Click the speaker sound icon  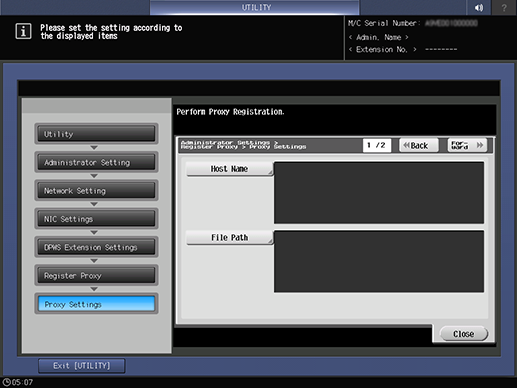479,7
